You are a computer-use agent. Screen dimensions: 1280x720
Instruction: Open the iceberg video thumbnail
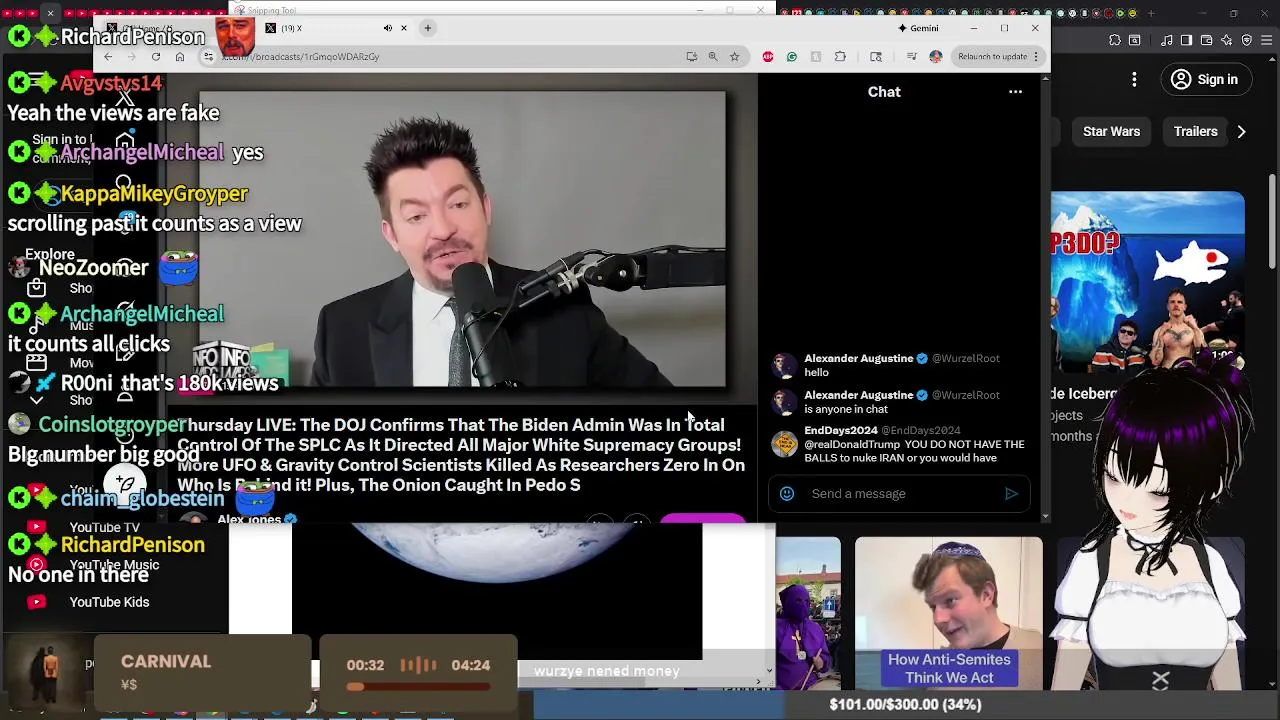tap(1147, 283)
